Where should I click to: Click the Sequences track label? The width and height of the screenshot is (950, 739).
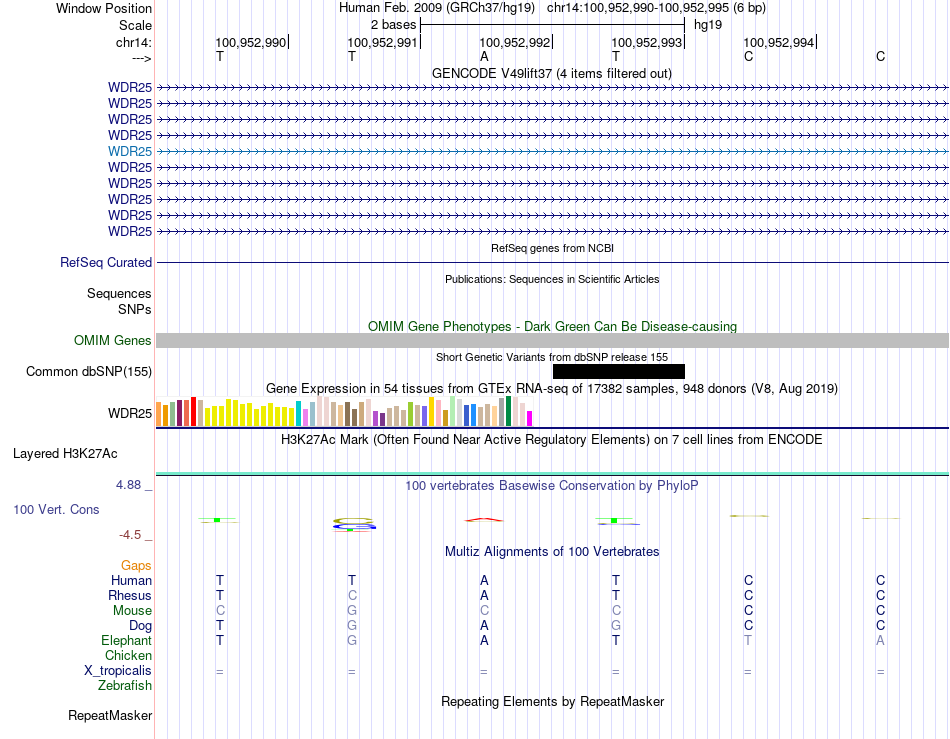point(119,294)
